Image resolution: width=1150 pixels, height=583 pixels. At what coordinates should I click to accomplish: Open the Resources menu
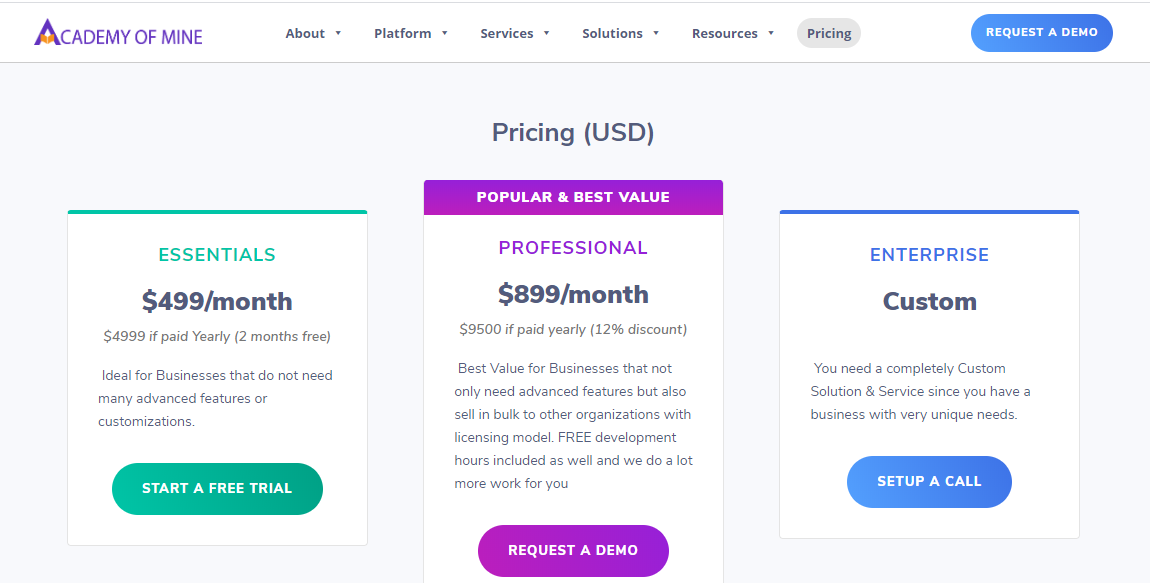pos(724,33)
